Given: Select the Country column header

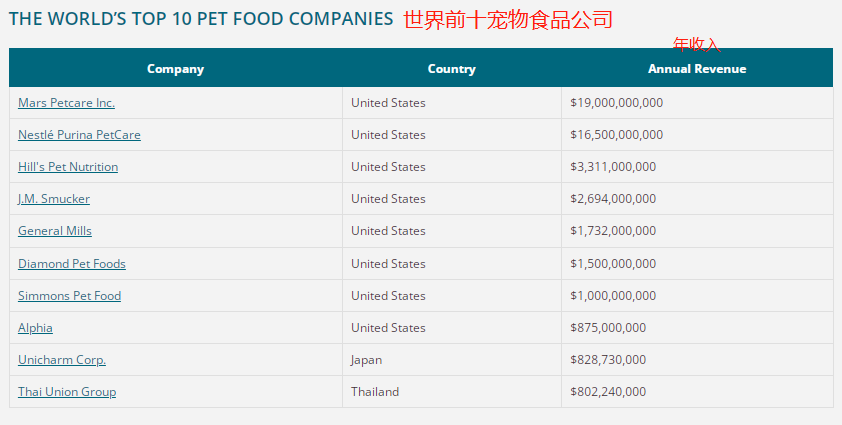Looking at the screenshot, I should coord(451,69).
